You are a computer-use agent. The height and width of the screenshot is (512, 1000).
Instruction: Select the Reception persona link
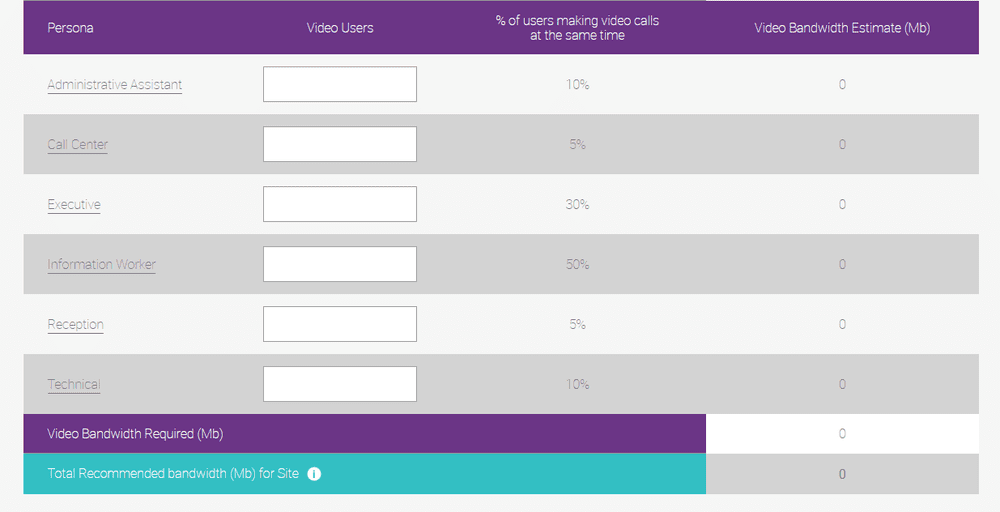pos(76,325)
